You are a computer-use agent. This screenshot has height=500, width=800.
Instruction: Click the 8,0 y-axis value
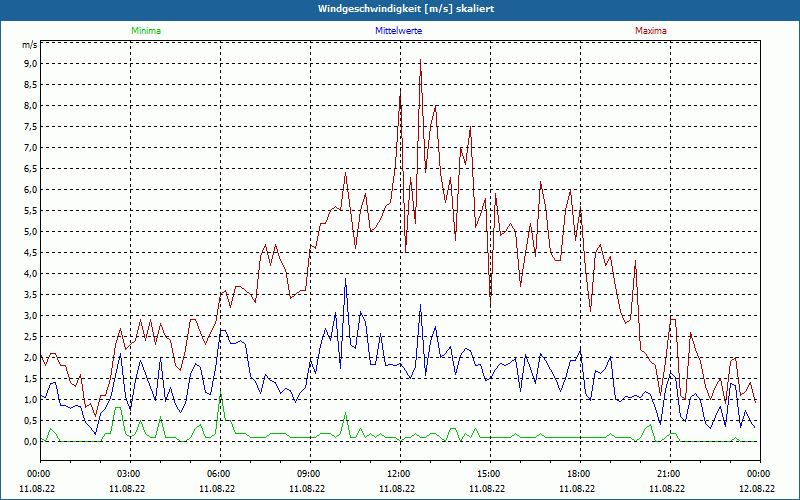[30, 106]
